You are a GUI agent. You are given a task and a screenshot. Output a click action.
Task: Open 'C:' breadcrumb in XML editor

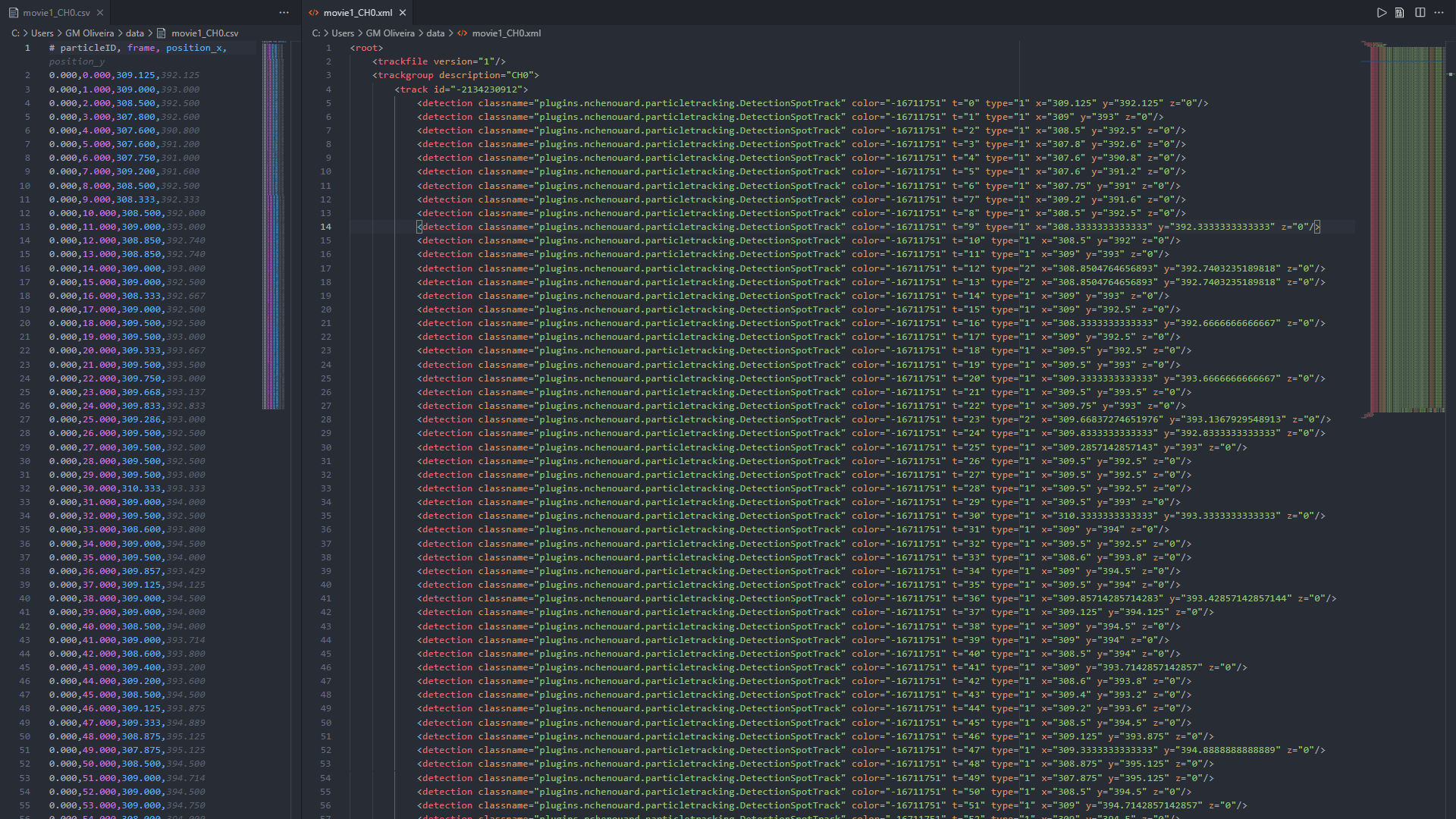[x=316, y=33]
